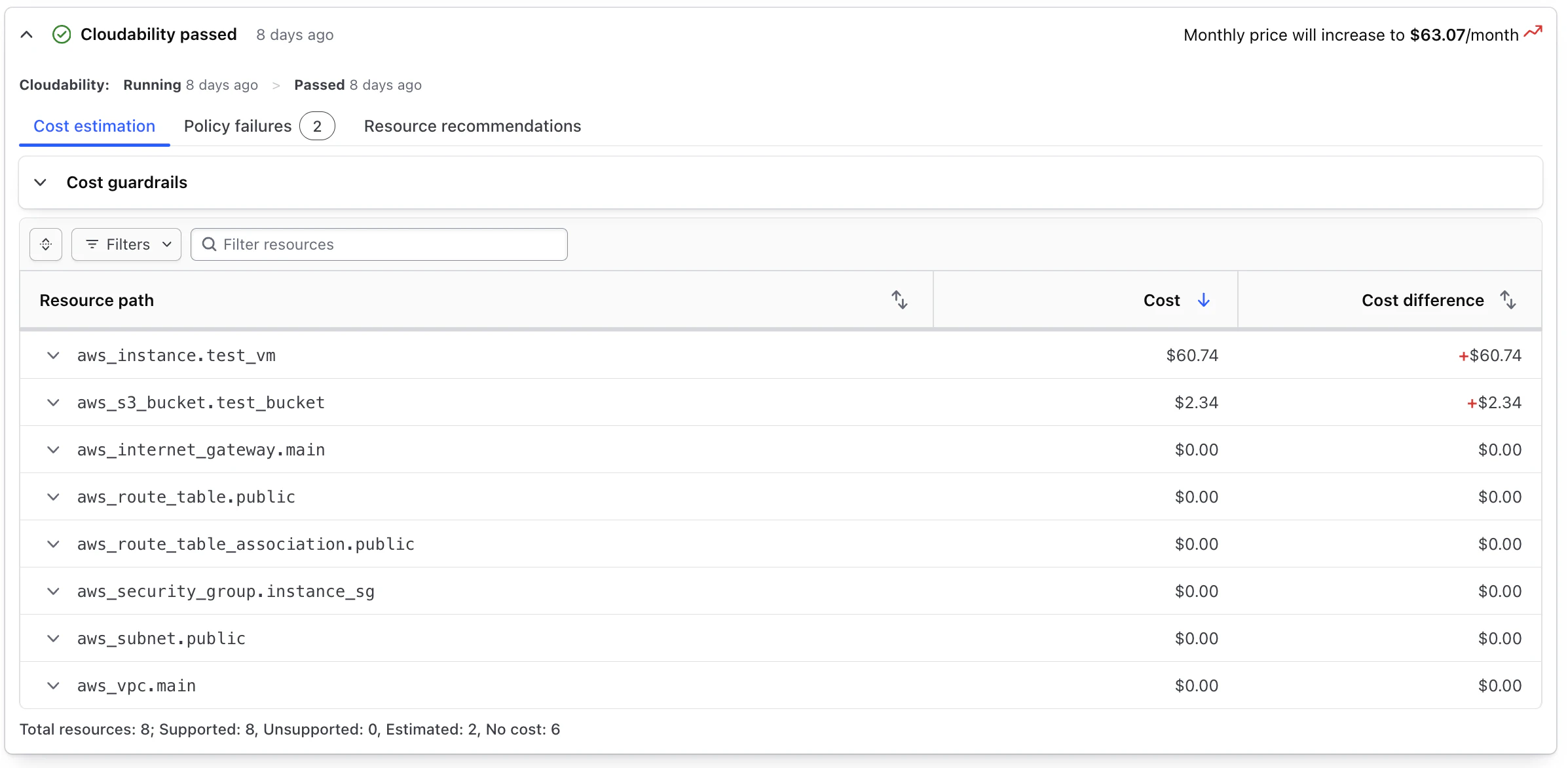This screenshot has width=1568, height=768.
Task: Expand the aws_security_group.instance_sg row
Action: (54, 591)
